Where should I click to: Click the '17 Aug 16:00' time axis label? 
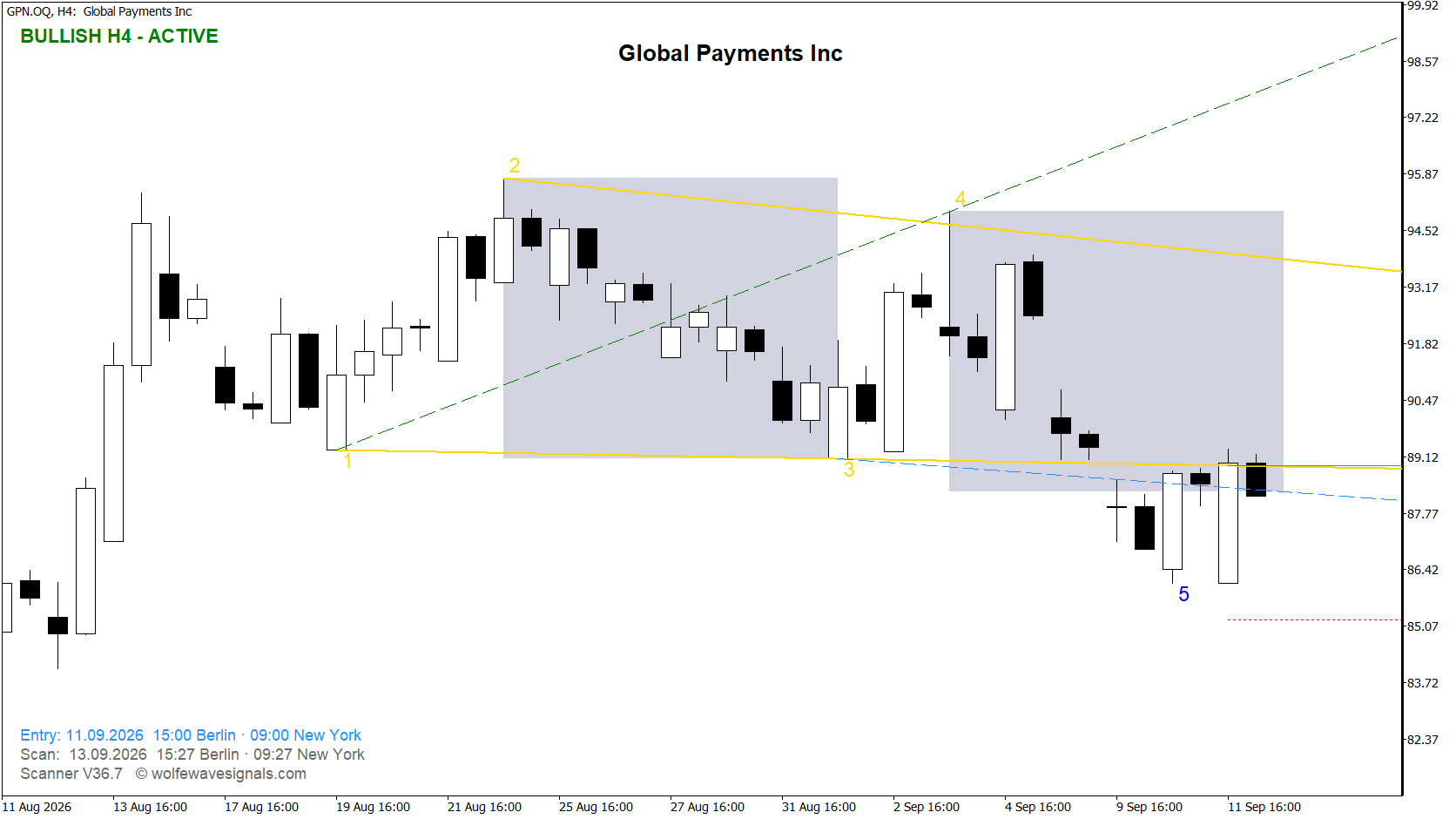coord(261,807)
